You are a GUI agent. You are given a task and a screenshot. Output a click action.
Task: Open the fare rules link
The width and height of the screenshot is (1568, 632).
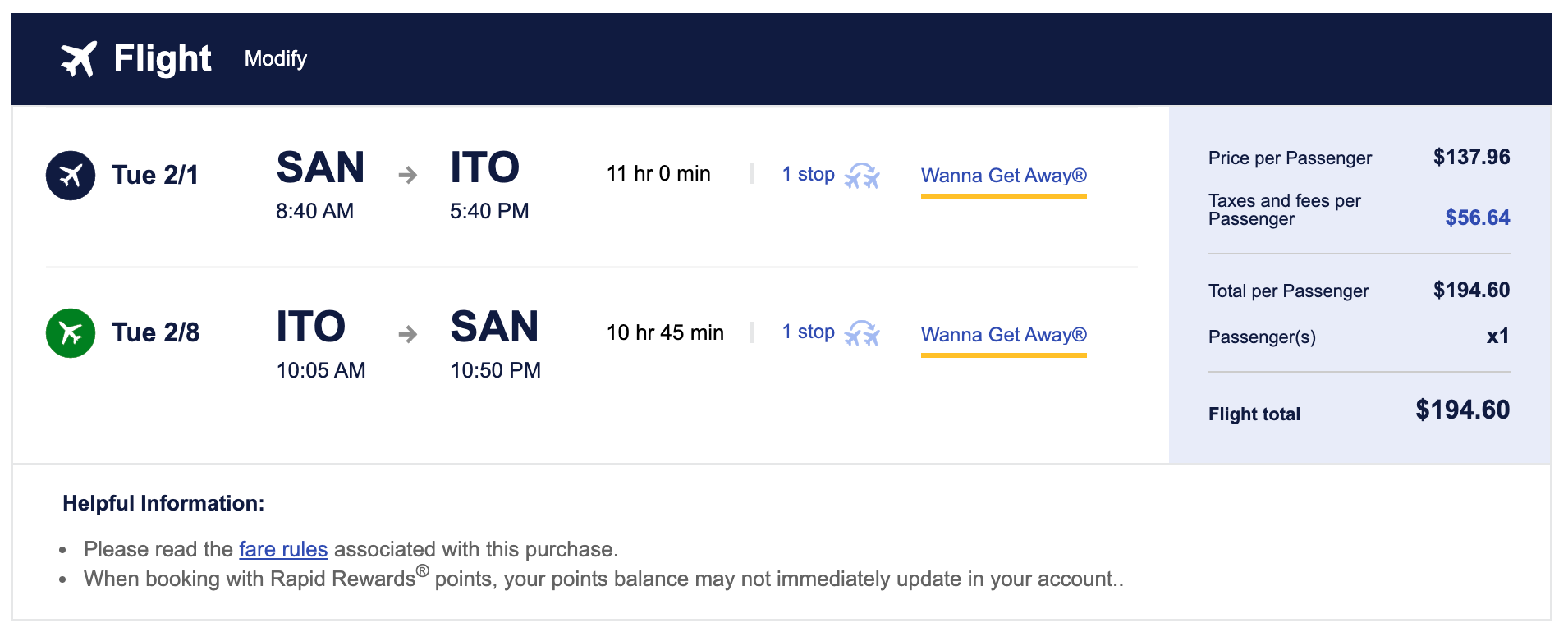point(283,549)
